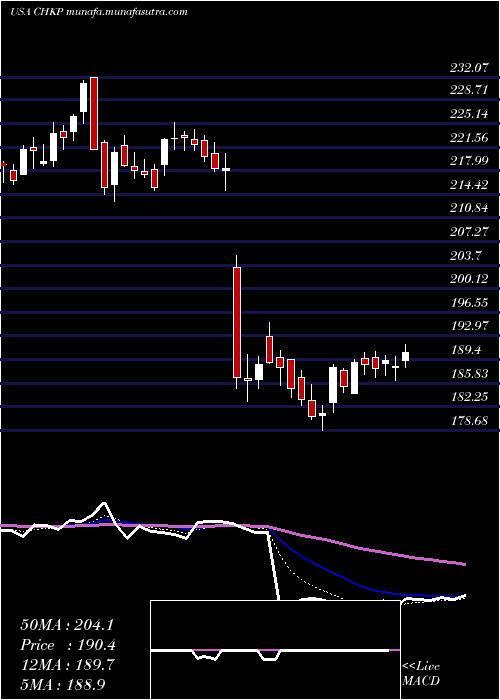Click the '<<Live MACD' label
Screen dimensions: 500x700
(421, 674)
